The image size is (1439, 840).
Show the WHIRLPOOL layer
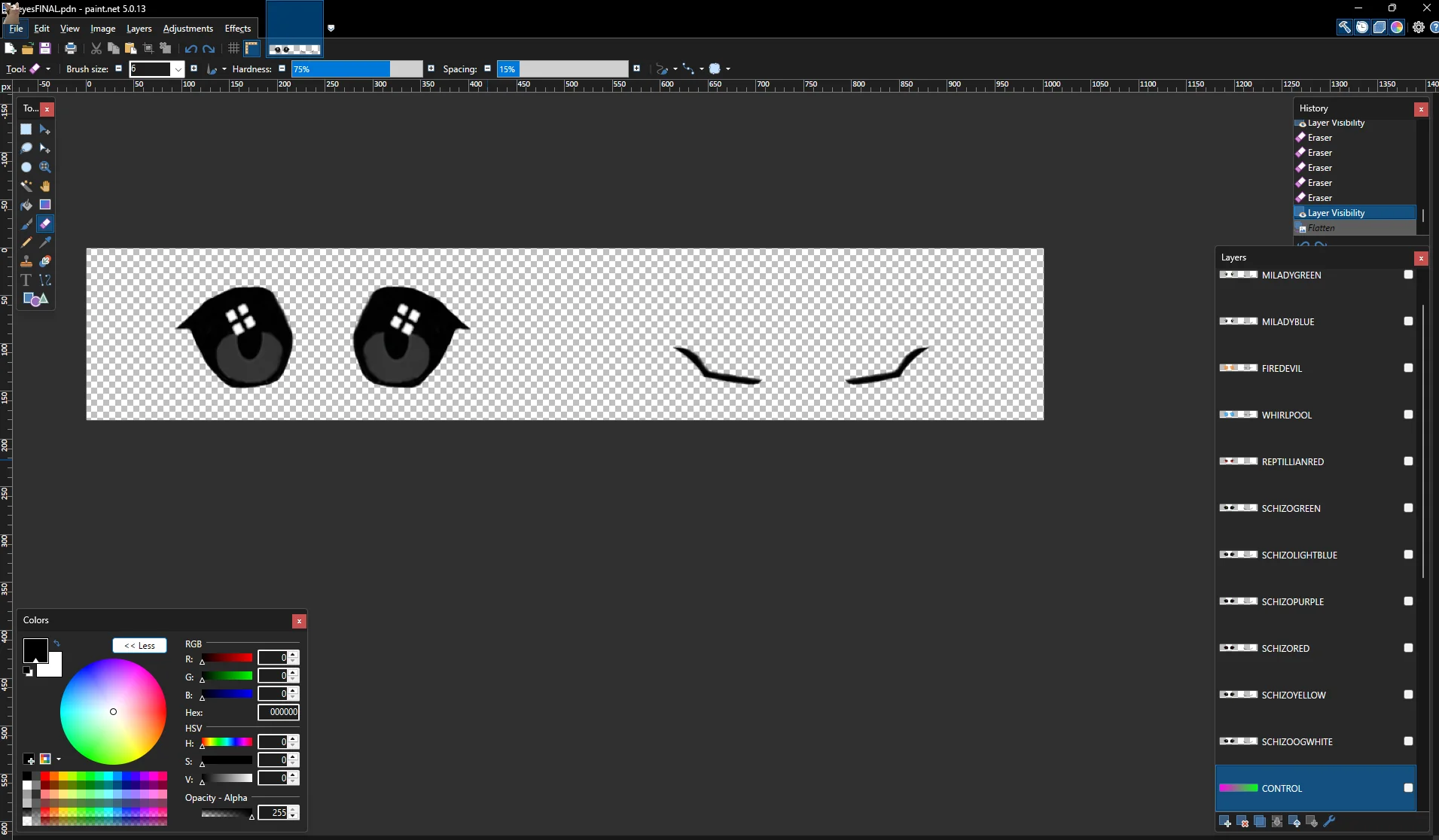(1408, 415)
